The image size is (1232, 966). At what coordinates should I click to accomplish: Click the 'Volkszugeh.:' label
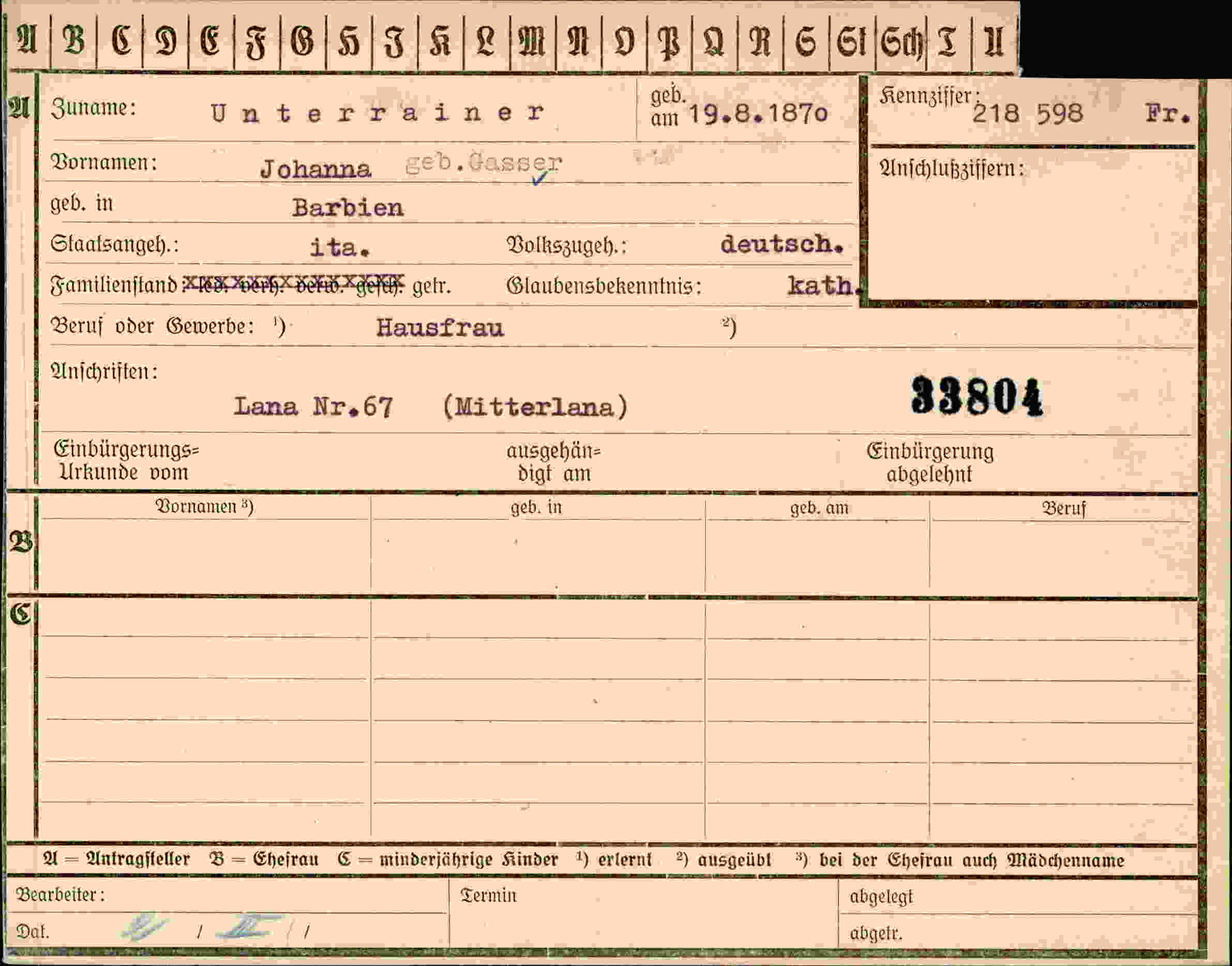point(566,245)
